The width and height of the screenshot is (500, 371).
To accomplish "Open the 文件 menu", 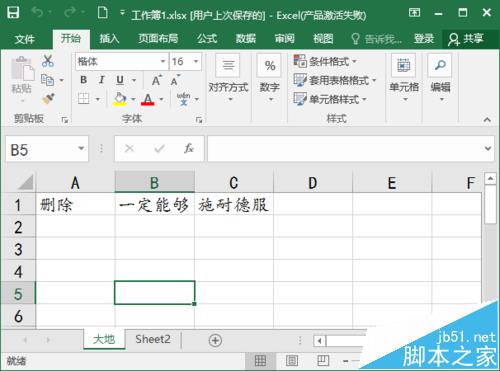I will (25, 39).
